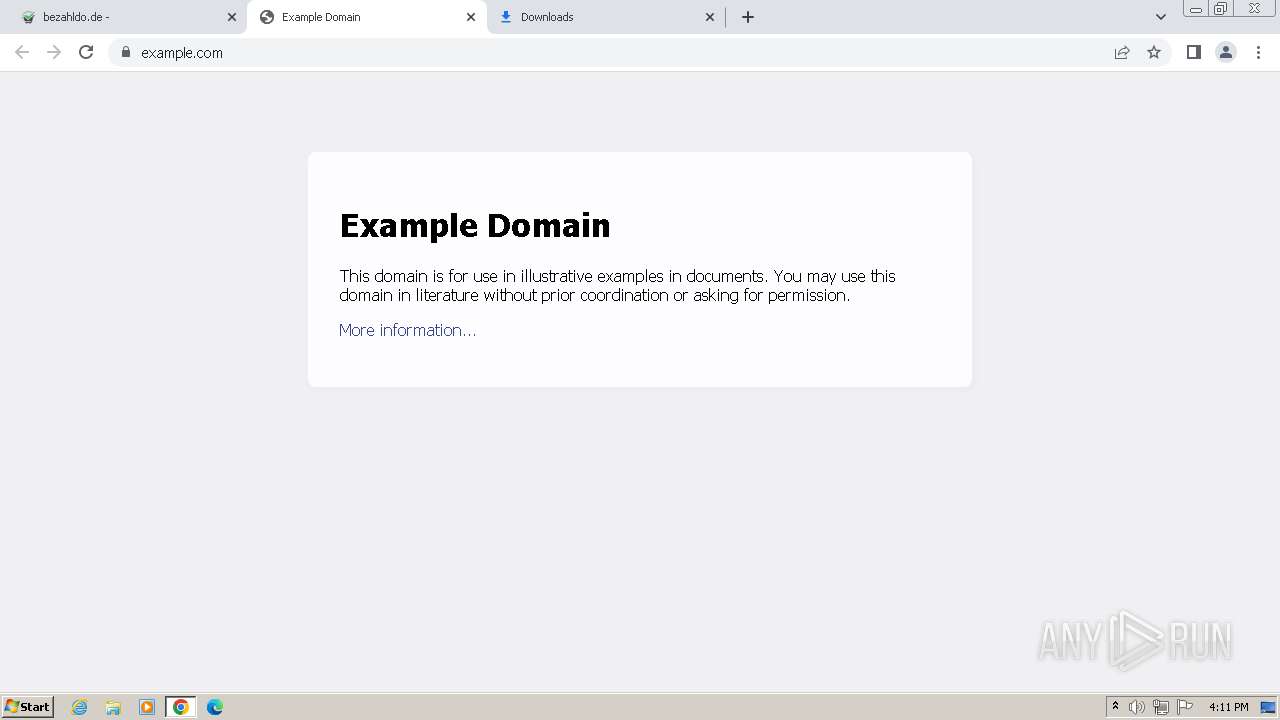Click the Example Domain heading
Image resolution: width=1280 pixels, height=720 pixels.
coord(475,226)
